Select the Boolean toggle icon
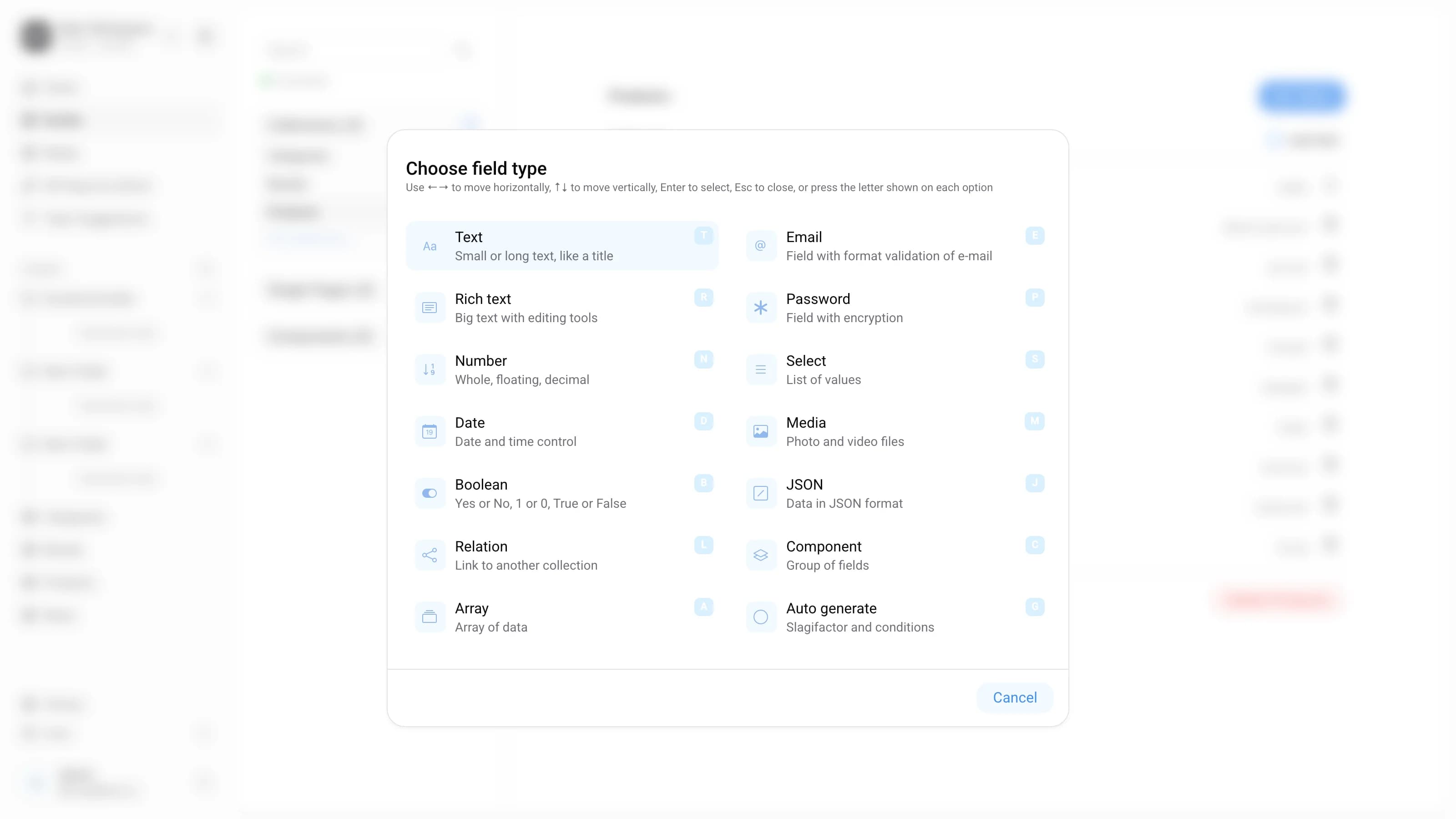Image resolution: width=1456 pixels, height=819 pixels. (x=430, y=493)
